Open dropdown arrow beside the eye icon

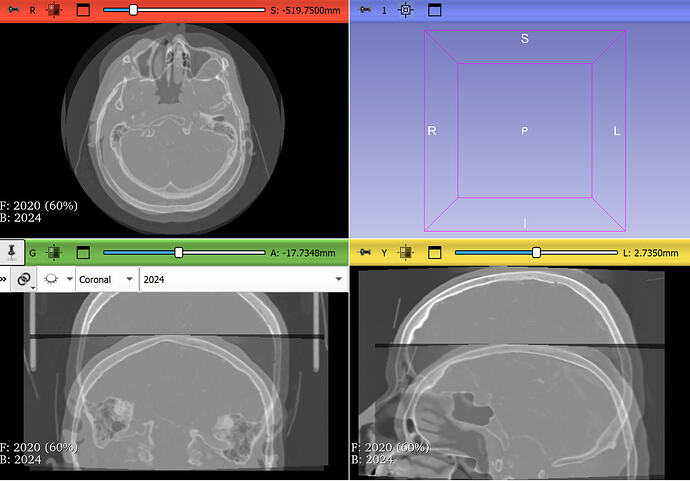tap(70, 279)
